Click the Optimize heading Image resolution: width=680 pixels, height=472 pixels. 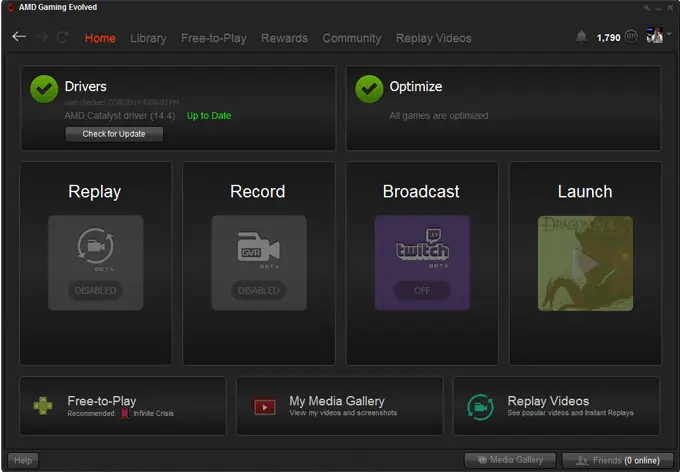click(416, 86)
